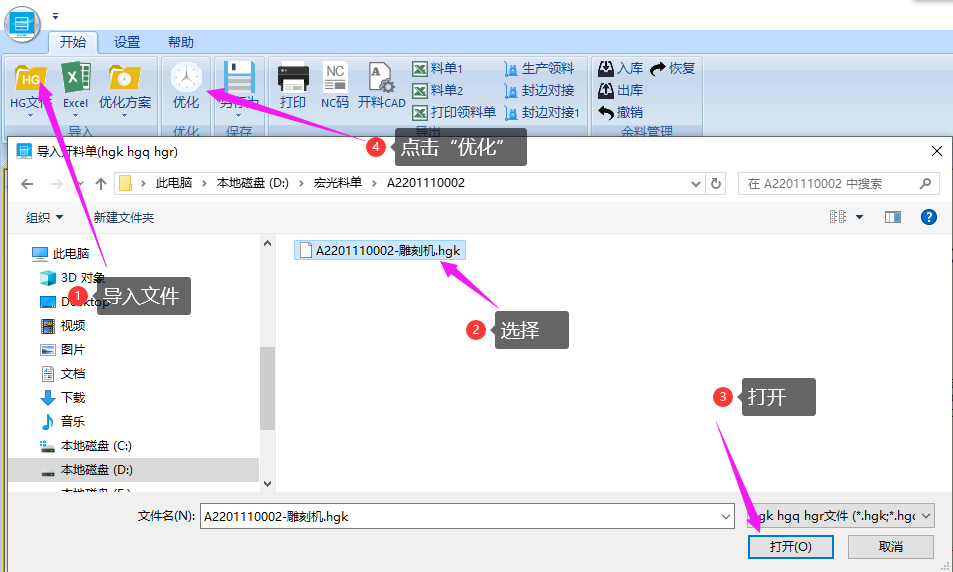Expand filename combo box dropdown
This screenshot has width=953, height=572.
[x=726, y=517]
